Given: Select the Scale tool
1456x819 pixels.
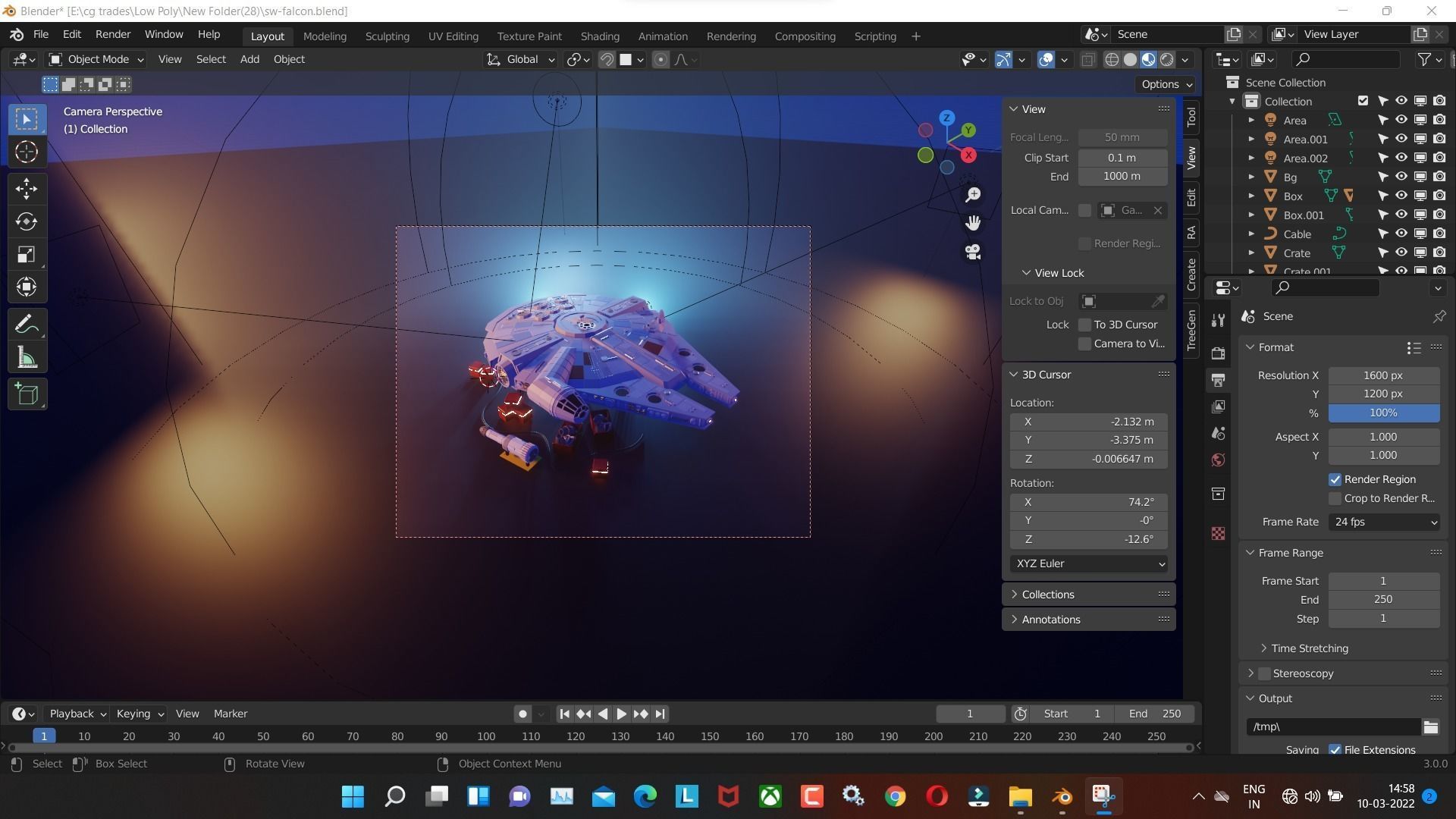Looking at the screenshot, I should tap(27, 255).
